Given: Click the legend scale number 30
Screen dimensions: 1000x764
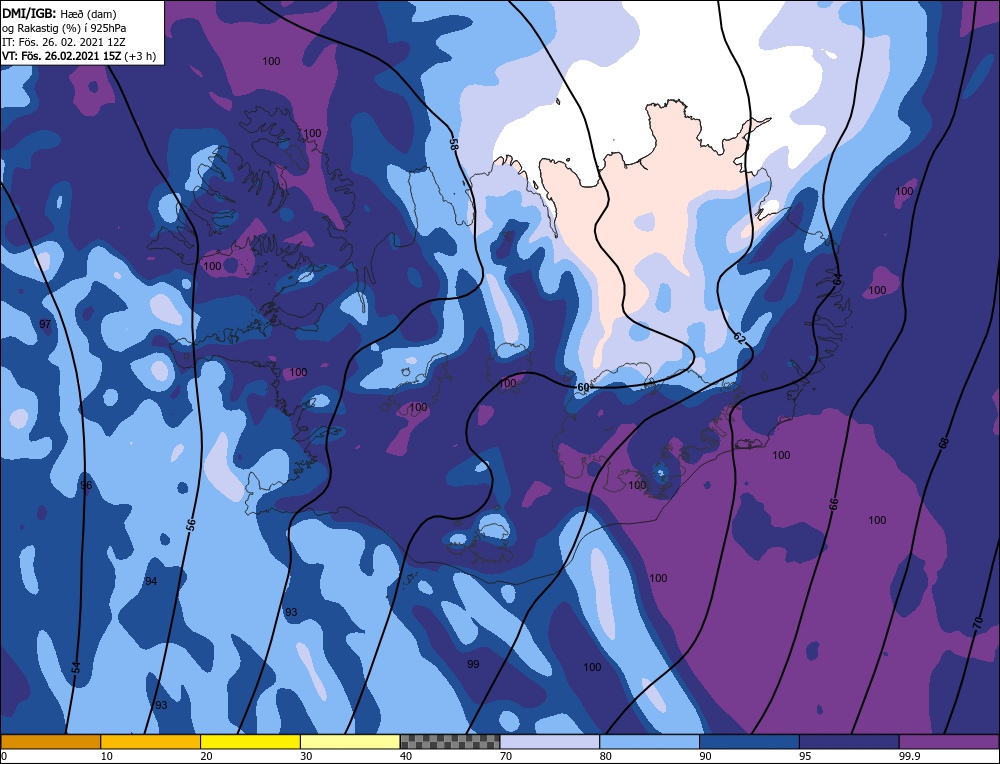Looking at the screenshot, I should [306, 756].
